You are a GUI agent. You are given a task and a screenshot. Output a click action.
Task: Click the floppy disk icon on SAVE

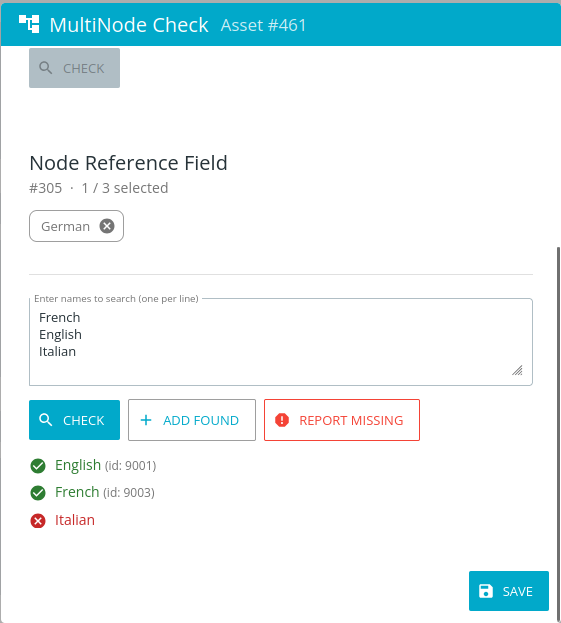[486, 591]
